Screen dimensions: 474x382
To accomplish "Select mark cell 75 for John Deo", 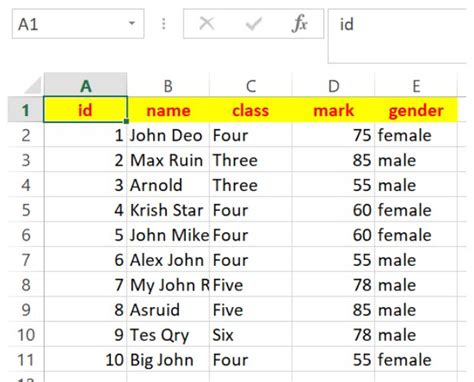I will 333,135.
